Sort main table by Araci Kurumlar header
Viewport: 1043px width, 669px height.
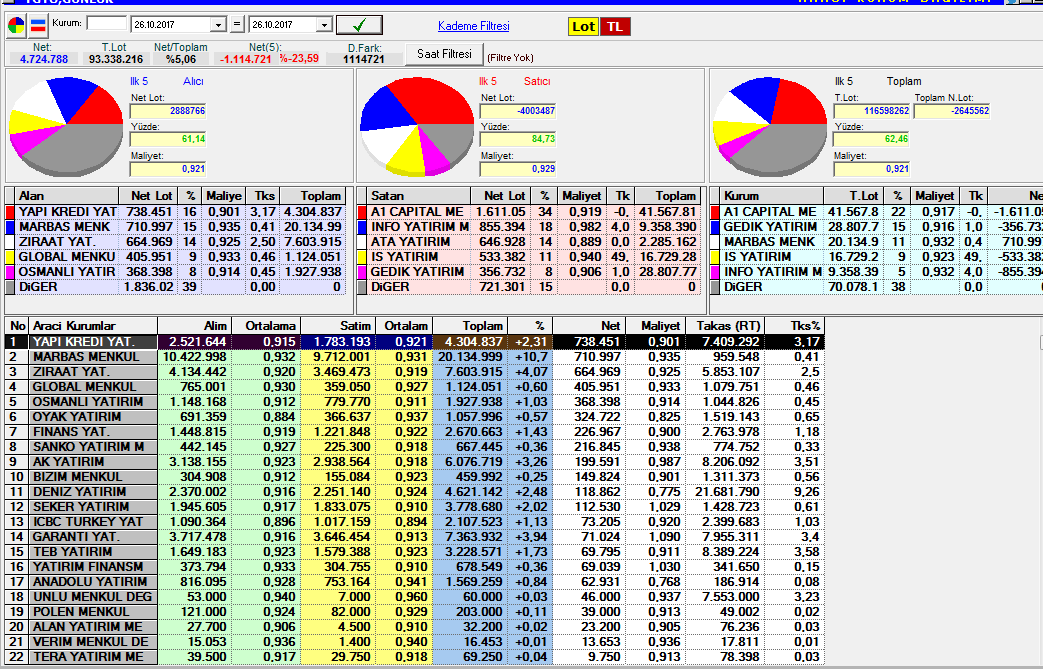click(x=92, y=326)
